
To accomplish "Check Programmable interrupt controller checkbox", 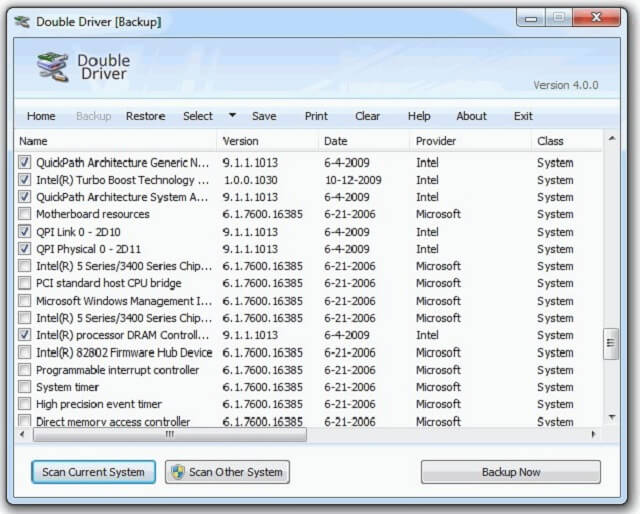I will 24,370.
